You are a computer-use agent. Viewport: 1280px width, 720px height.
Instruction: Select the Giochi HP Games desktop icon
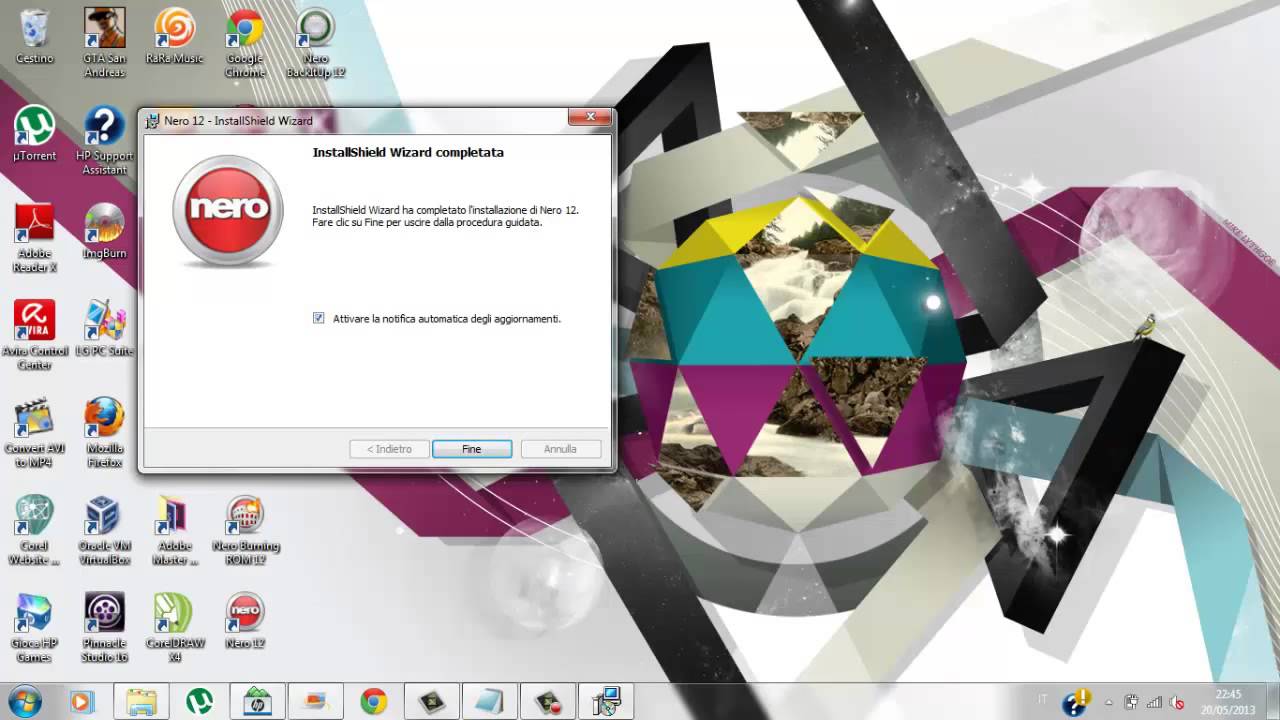click(x=34, y=628)
